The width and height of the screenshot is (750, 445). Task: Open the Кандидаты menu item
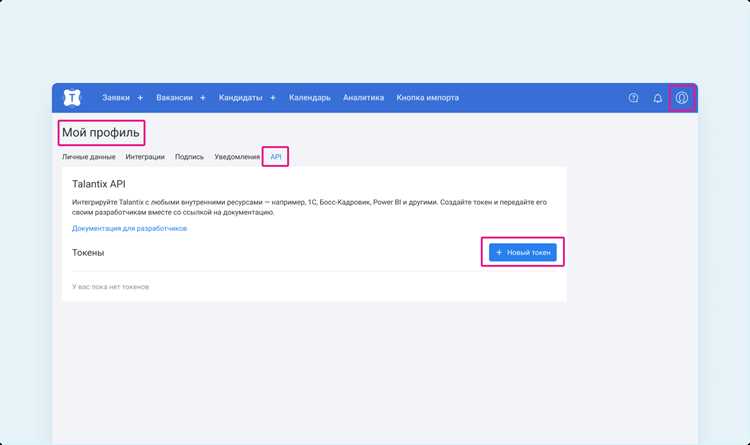click(241, 98)
